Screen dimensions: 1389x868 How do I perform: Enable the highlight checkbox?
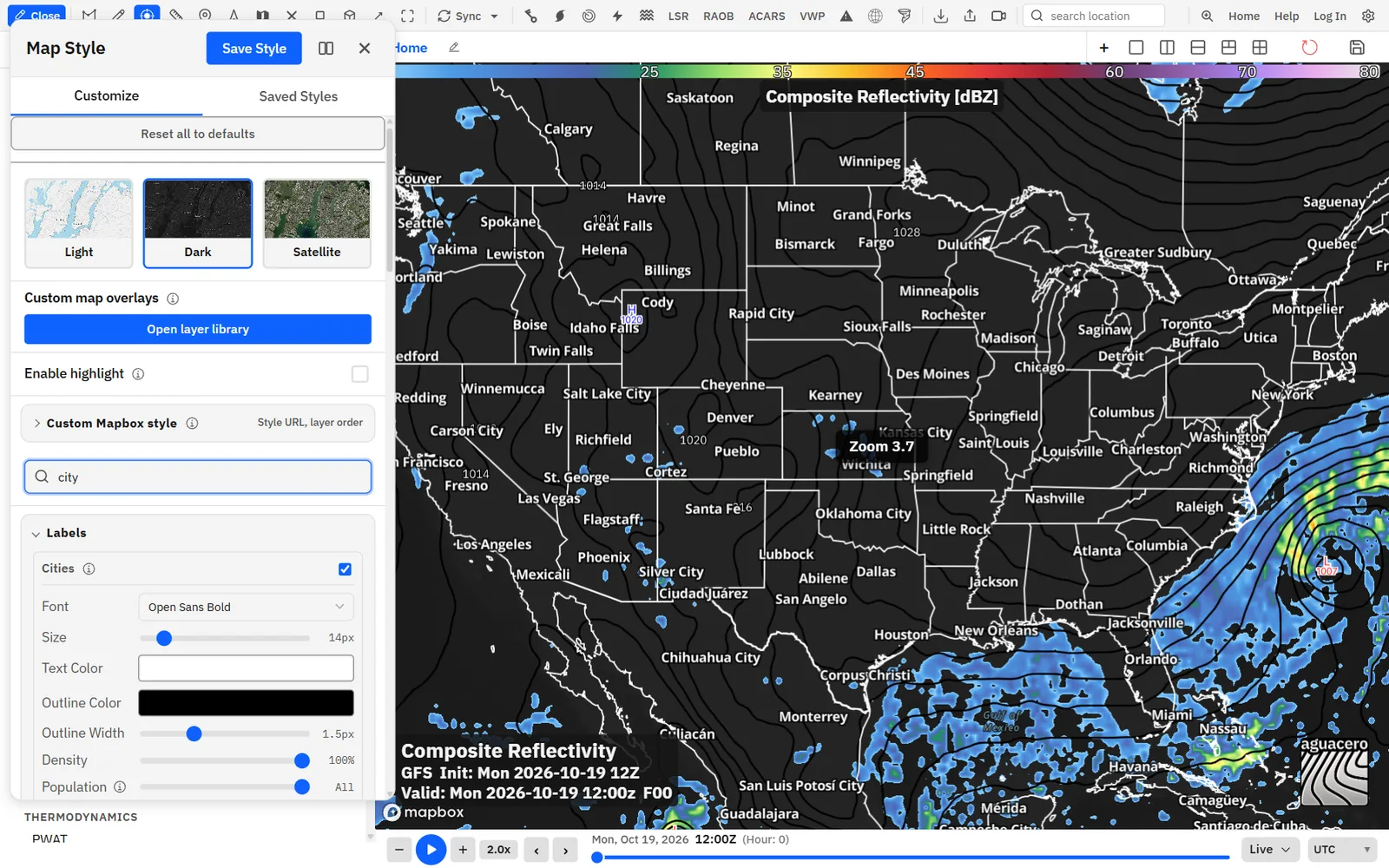click(x=359, y=373)
